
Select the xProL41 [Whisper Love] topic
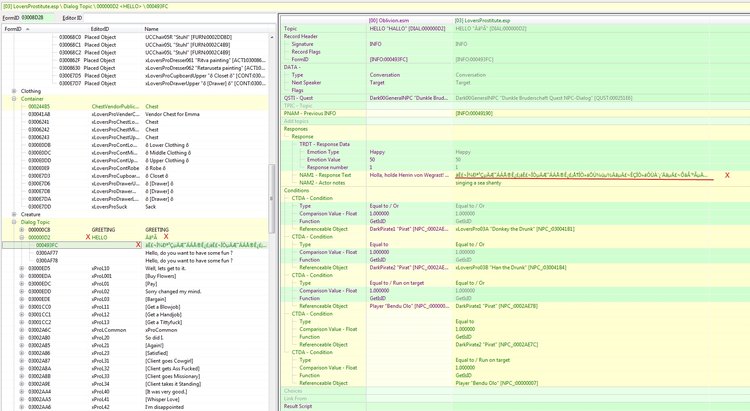tap(135, 400)
